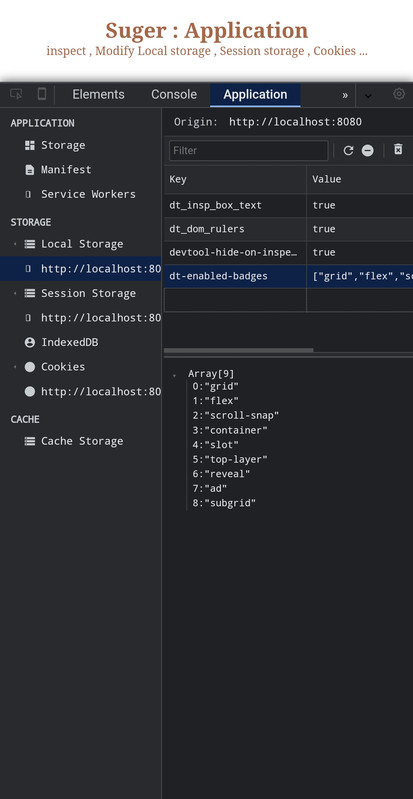Open the dropdown arrow next to more tabs

pos(368,96)
